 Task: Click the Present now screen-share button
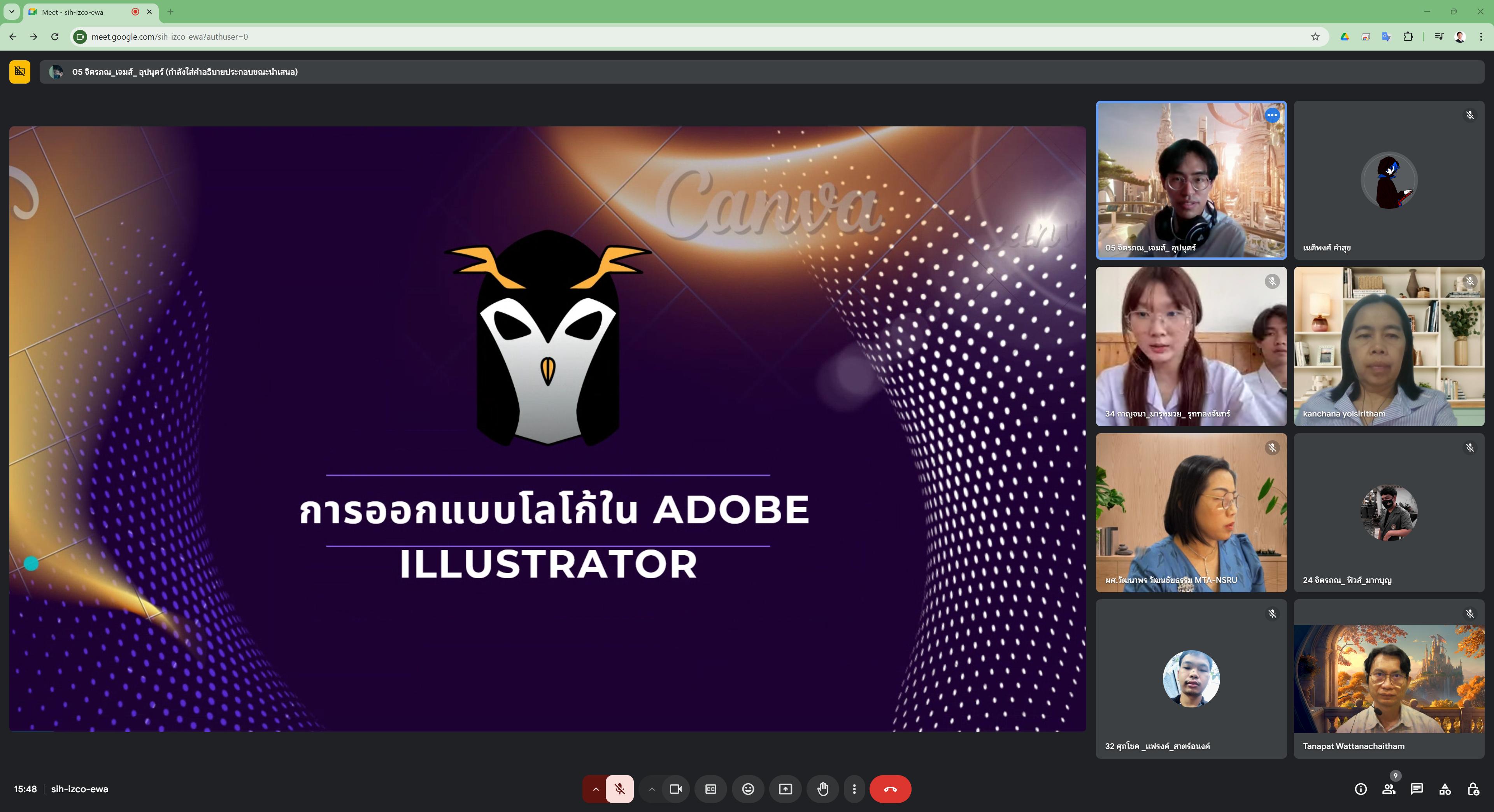[785, 789]
